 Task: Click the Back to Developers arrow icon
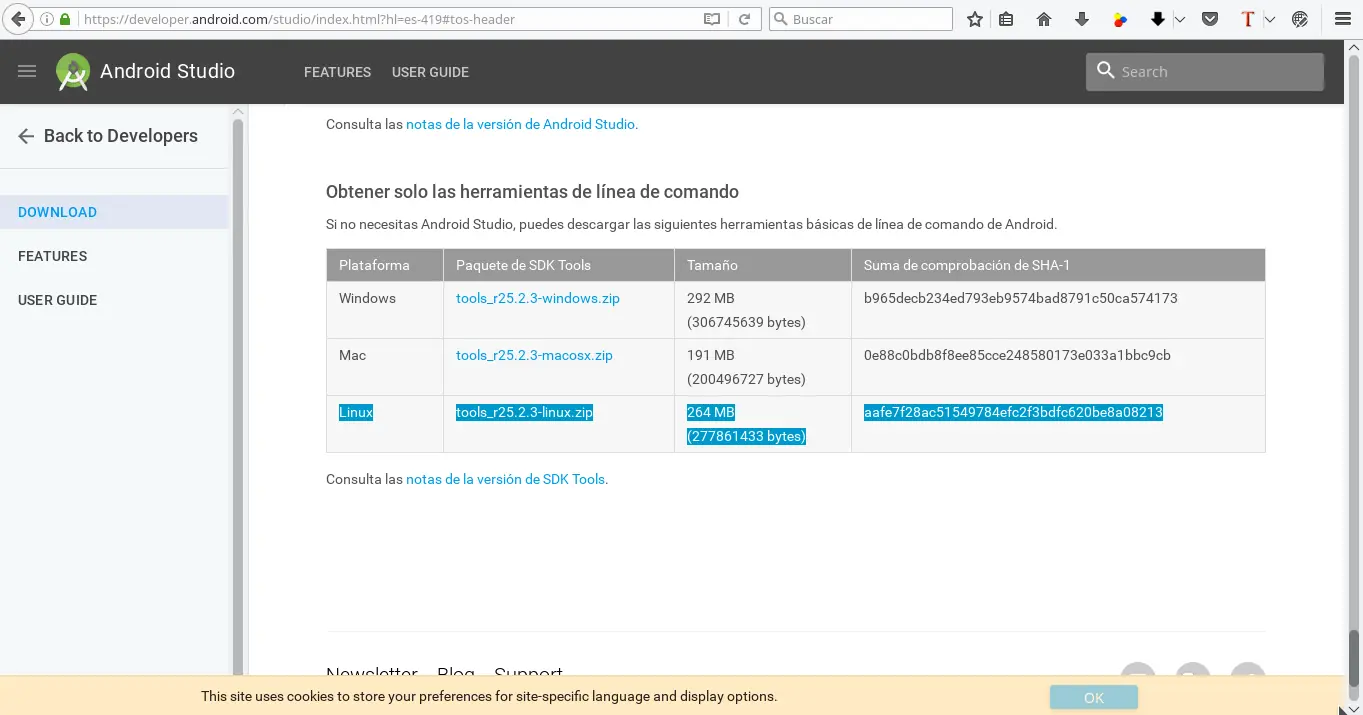click(x=26, y=136)
